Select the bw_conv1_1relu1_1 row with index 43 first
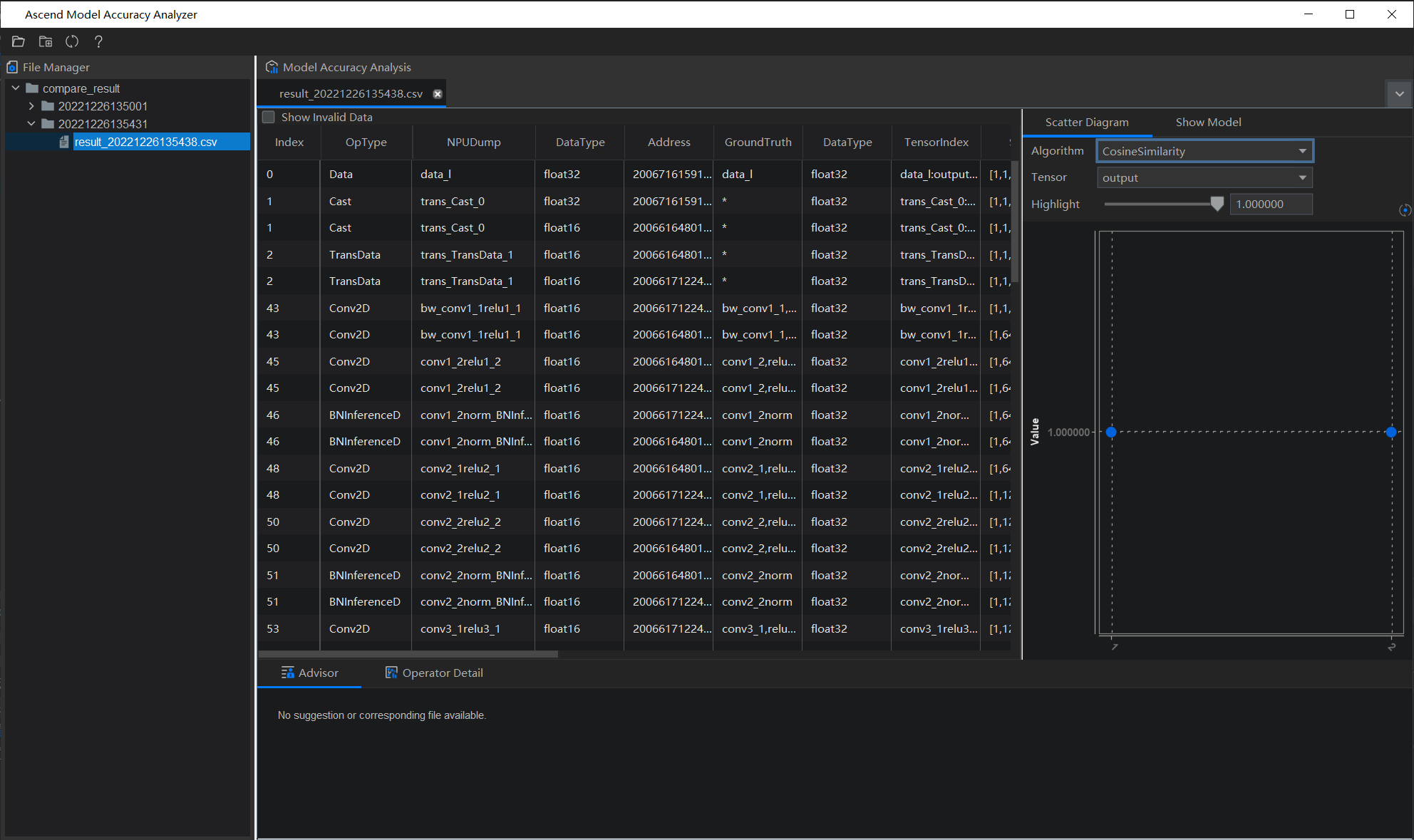The width and height of the screenshot is (1414, 840). [634, 308]
